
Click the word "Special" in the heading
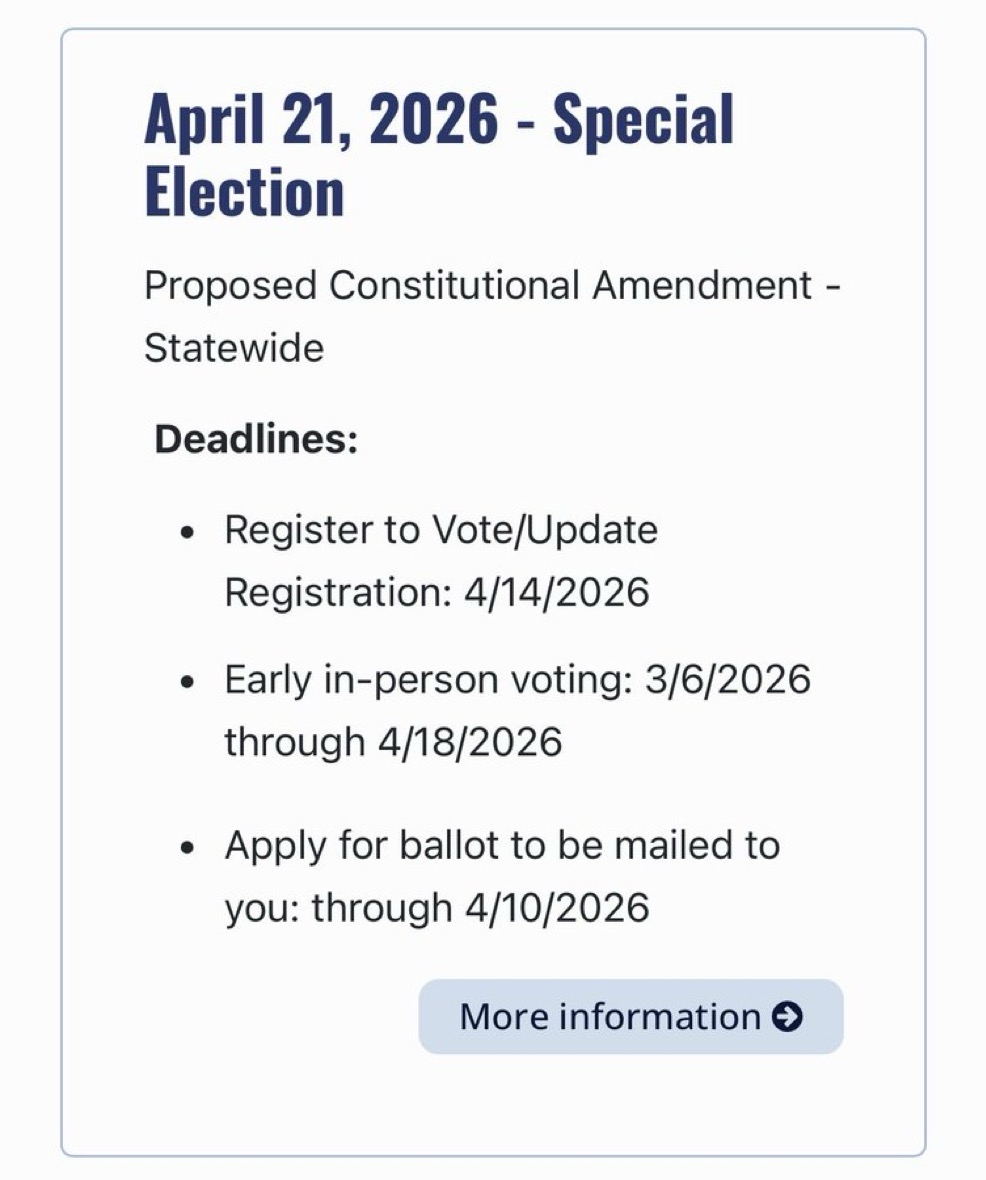pos(643,119)
